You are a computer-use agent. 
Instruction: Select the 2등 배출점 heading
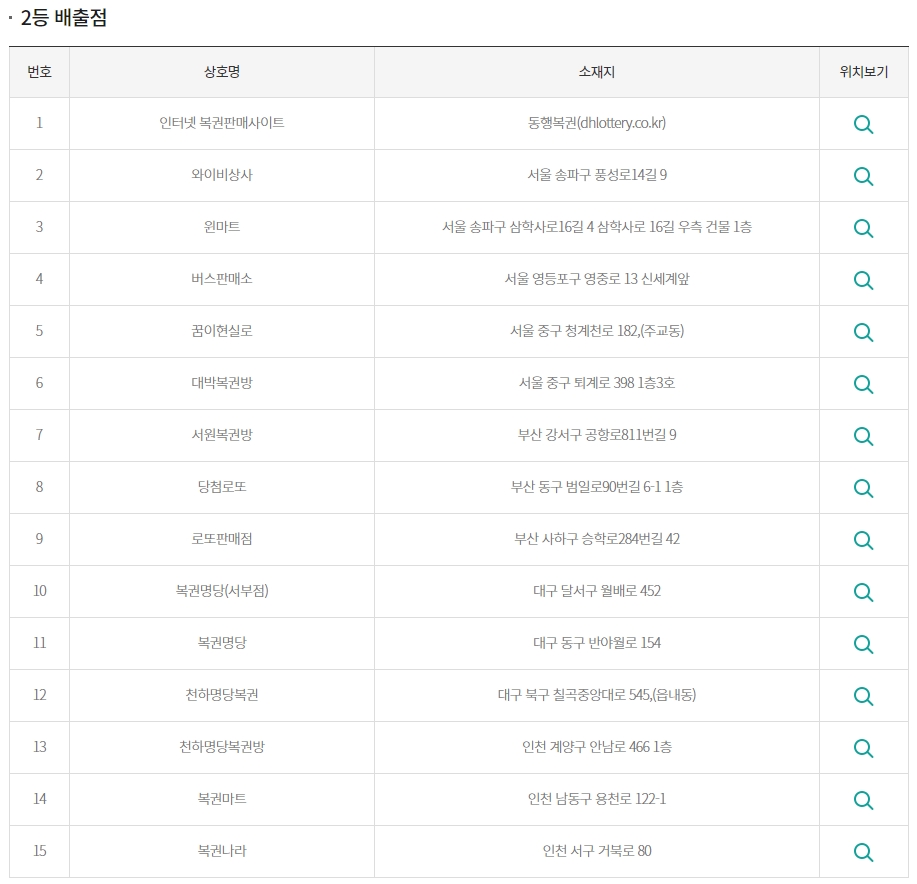(63, 18)
